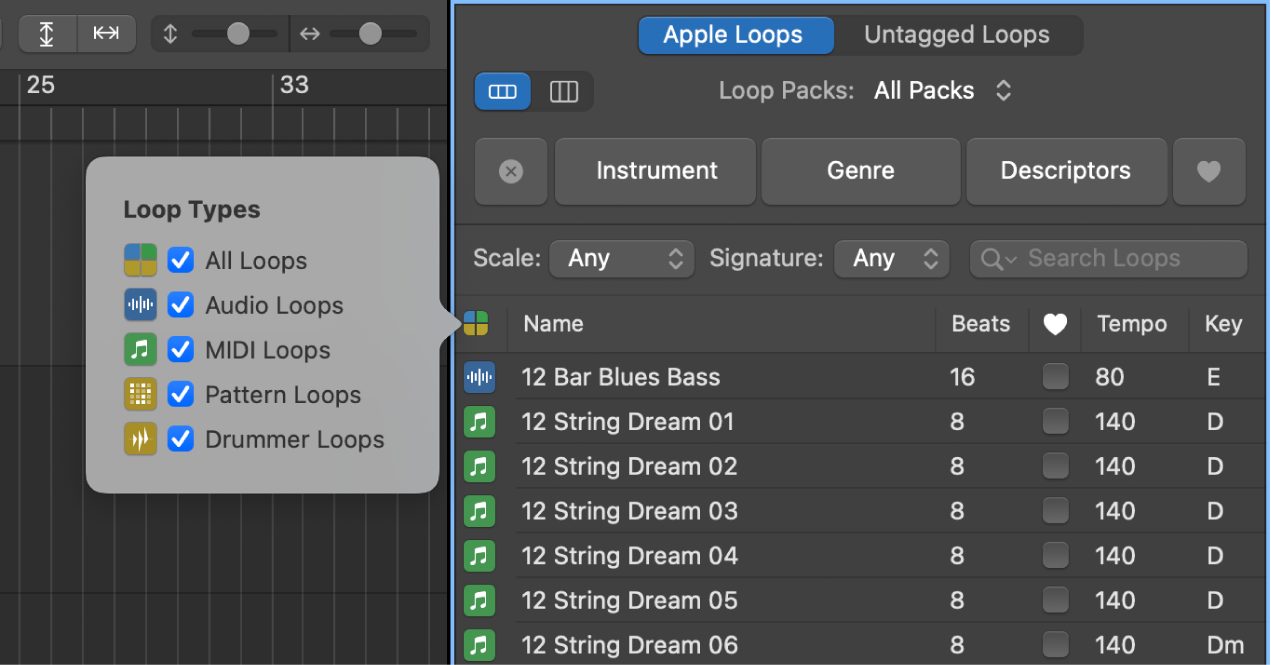Viewport: 1271px width, 665px height.
Task: Click audio loop icon for 12 Bar Blues Bass
Action: tap(479, 377)
